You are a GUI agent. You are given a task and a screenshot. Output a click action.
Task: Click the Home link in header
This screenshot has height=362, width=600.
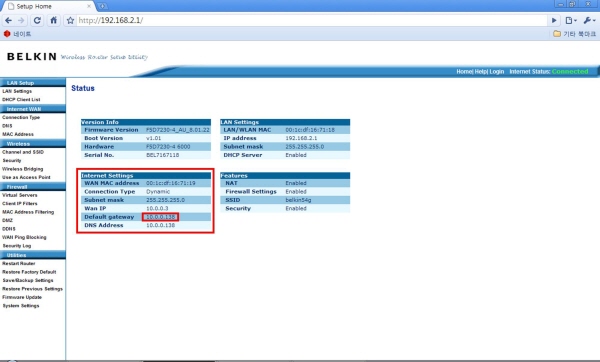point(464,72)
